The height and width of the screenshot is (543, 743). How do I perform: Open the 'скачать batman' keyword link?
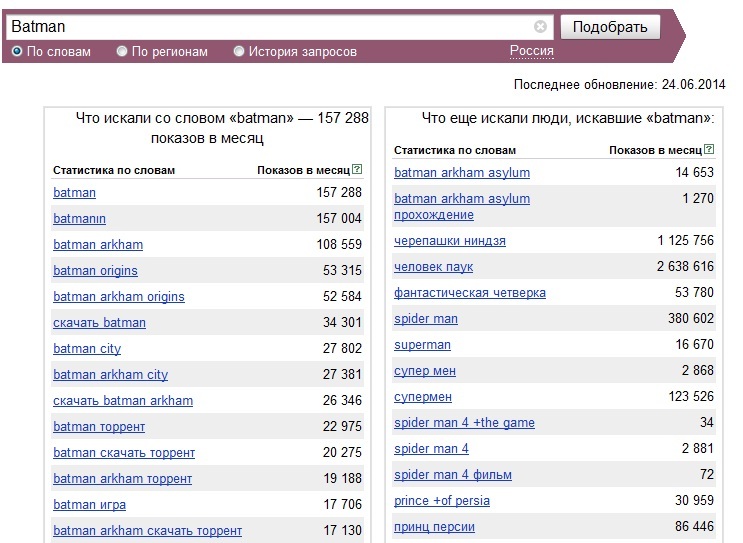[100, 323]
